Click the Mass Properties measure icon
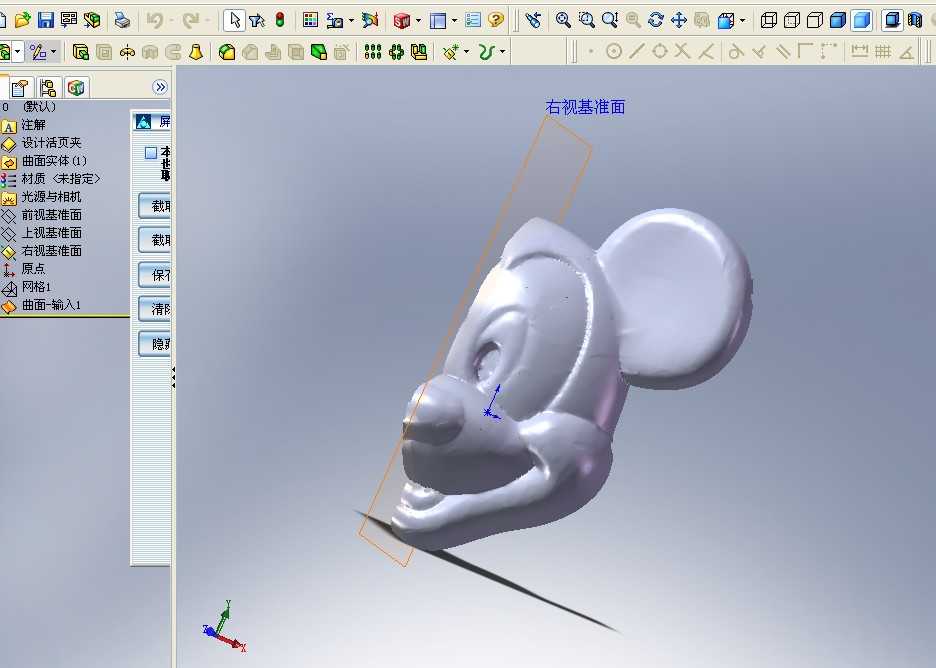Viewport: 936px width, 668px height. tap(334, 20)
